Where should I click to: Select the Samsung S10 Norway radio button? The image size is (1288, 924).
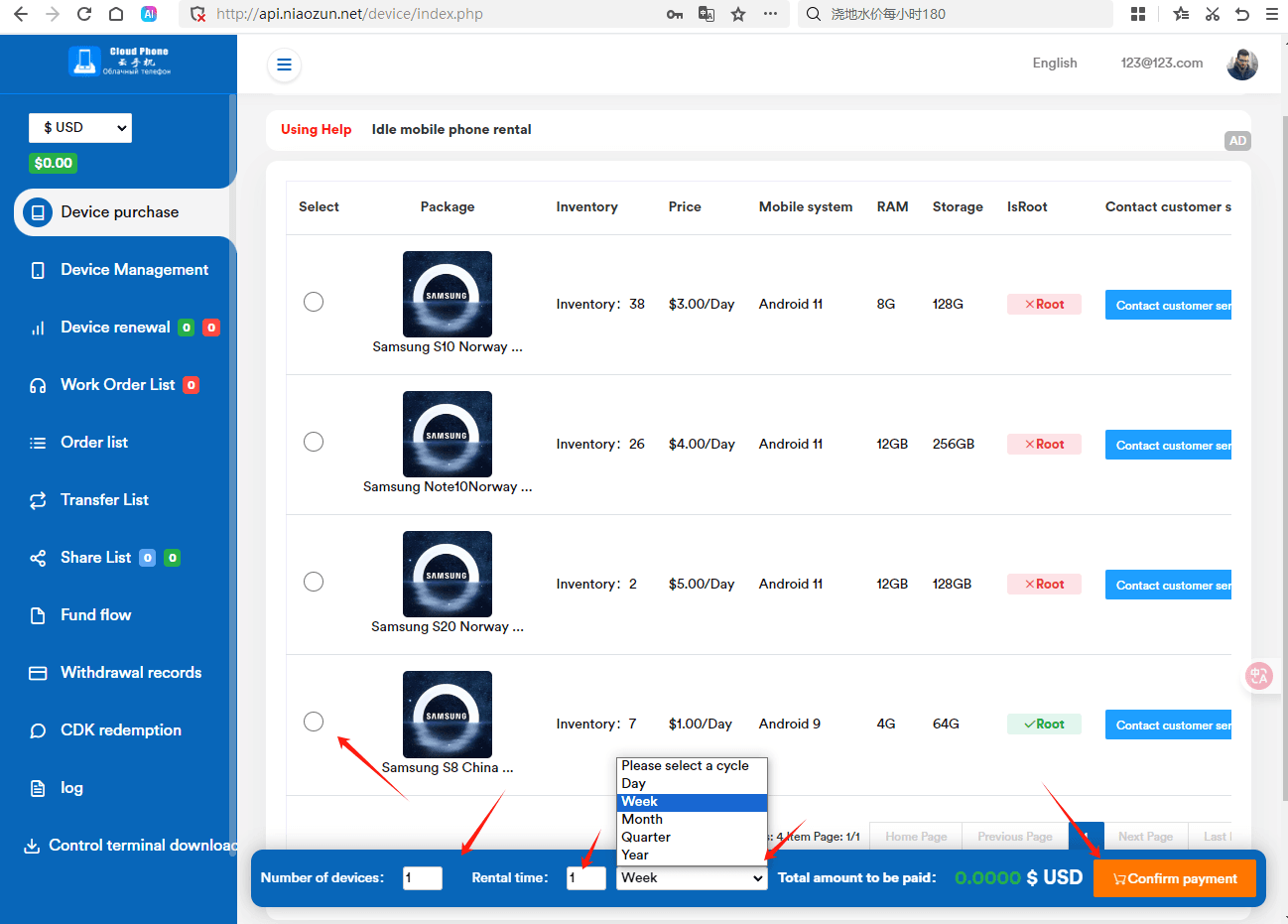tap(314, 302)
